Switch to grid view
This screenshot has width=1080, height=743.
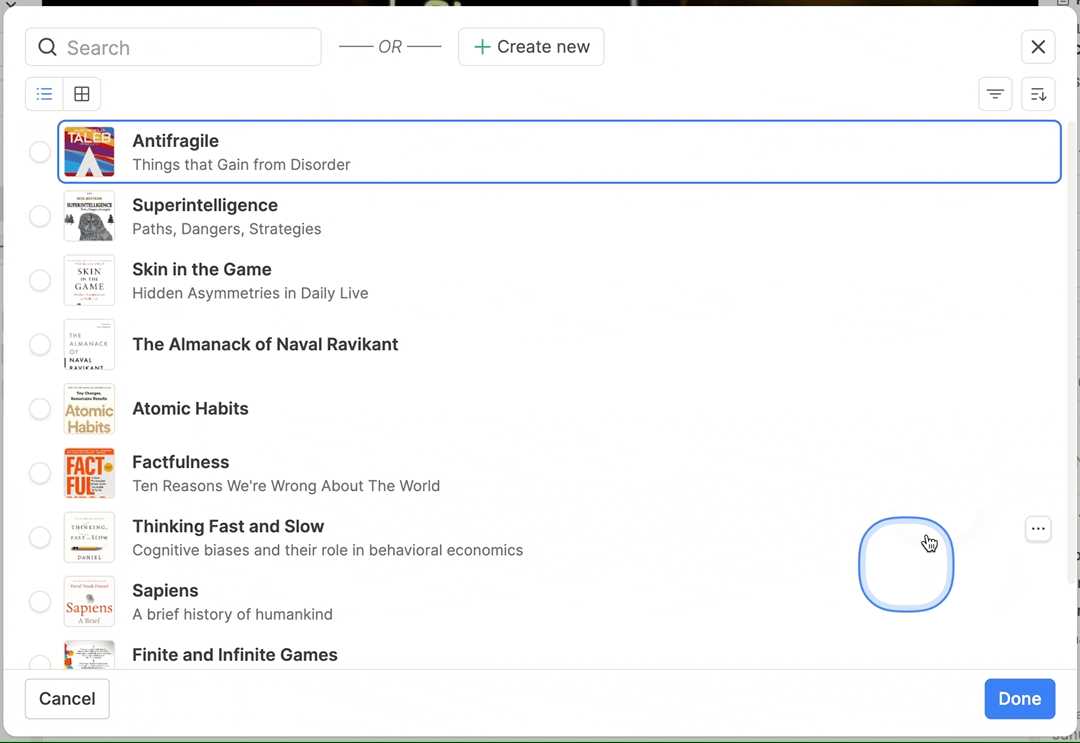point(81,94)
